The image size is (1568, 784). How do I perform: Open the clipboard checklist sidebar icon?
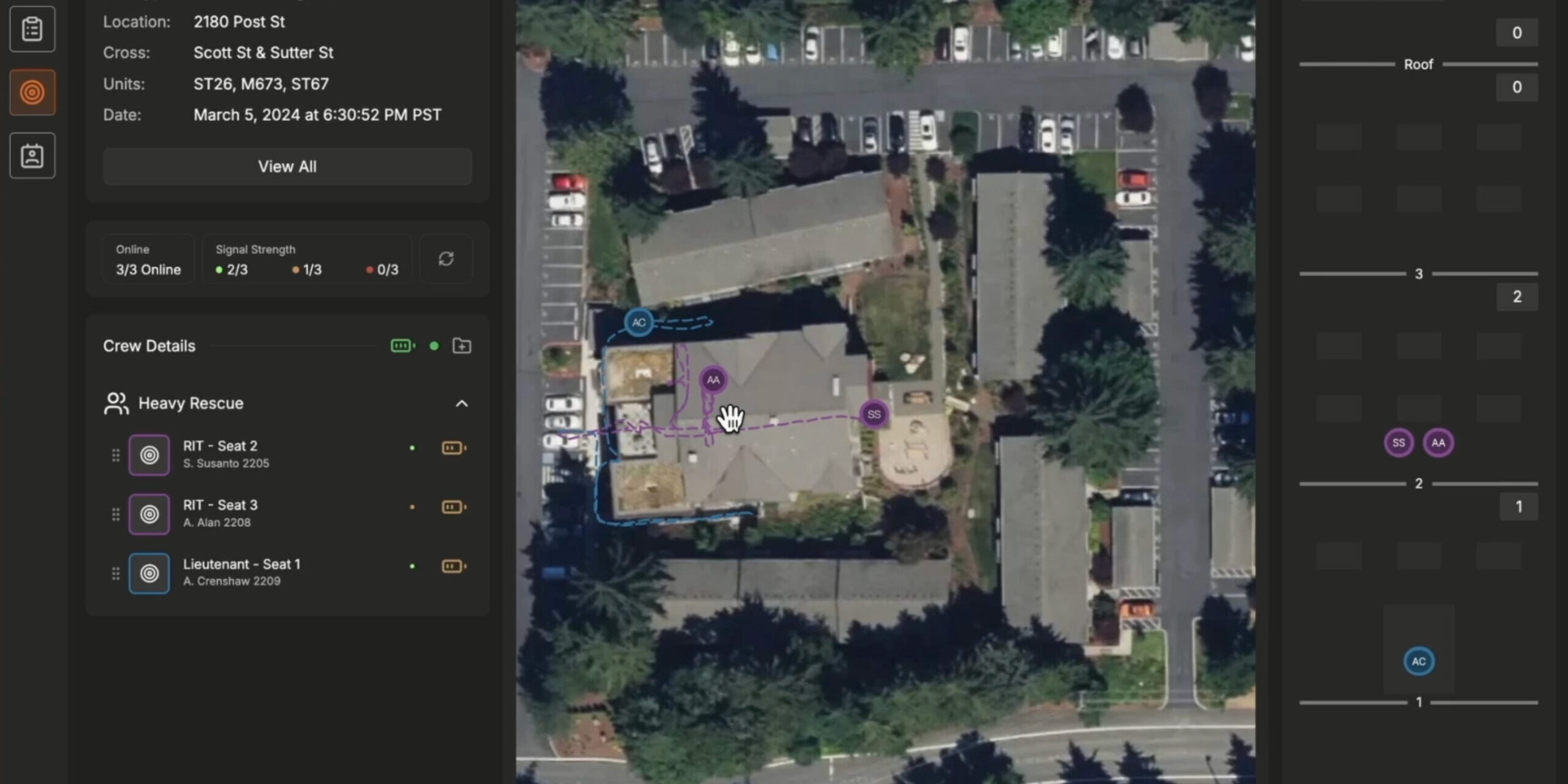(32, 29)
